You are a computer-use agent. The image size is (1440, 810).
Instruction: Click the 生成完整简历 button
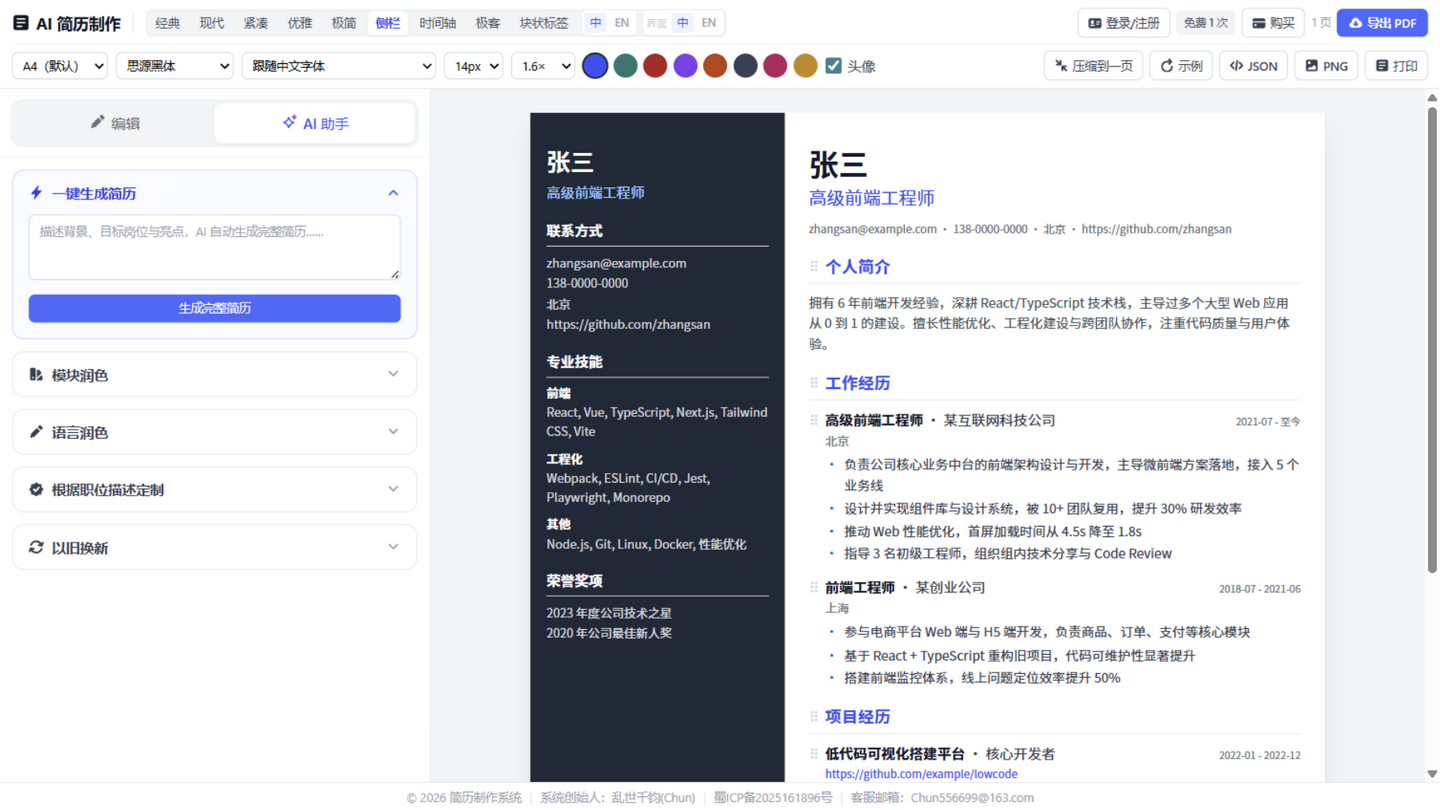(215, 308)
